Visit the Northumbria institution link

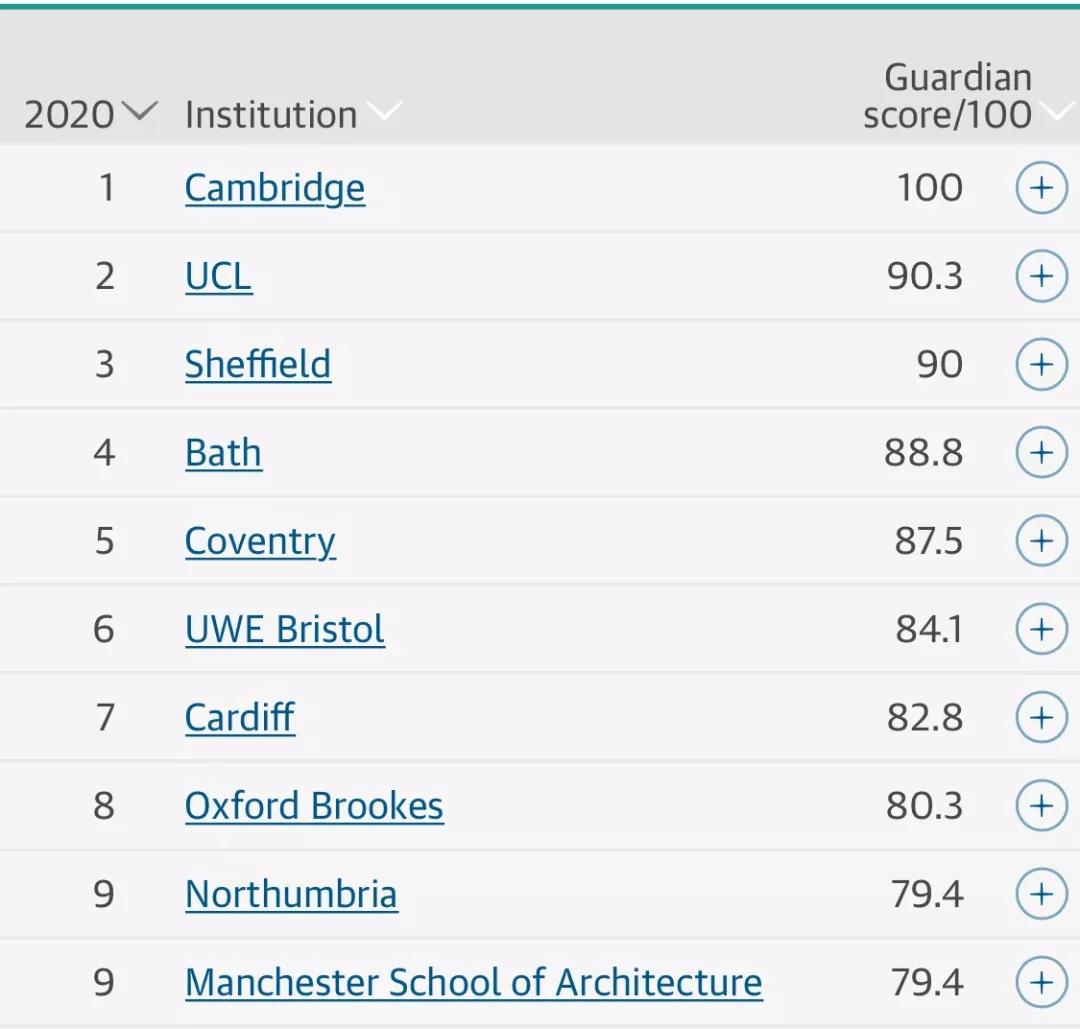(291, 895)
